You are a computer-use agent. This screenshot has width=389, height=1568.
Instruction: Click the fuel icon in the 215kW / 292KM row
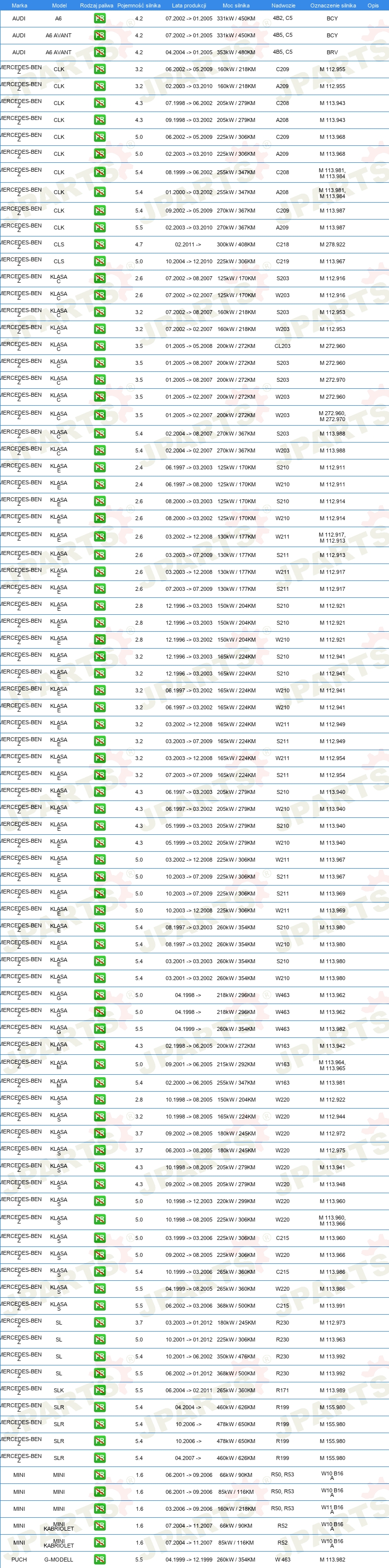[x=99, y=1065]
